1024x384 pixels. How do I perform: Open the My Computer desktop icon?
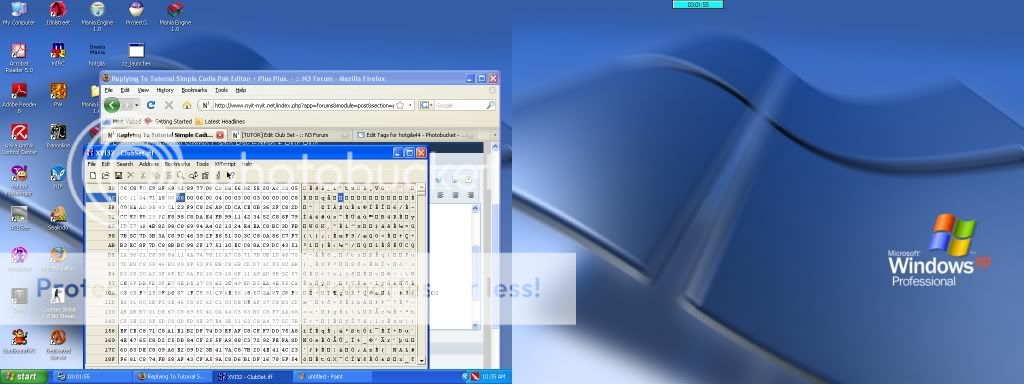tap(18, 13)
